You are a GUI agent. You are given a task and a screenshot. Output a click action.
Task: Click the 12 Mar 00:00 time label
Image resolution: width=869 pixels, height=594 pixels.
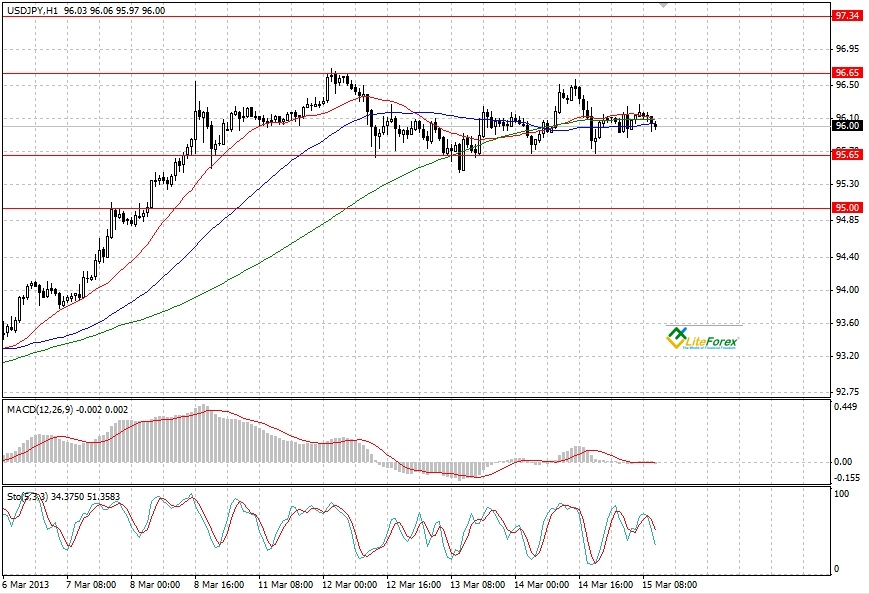click(350, 585)
